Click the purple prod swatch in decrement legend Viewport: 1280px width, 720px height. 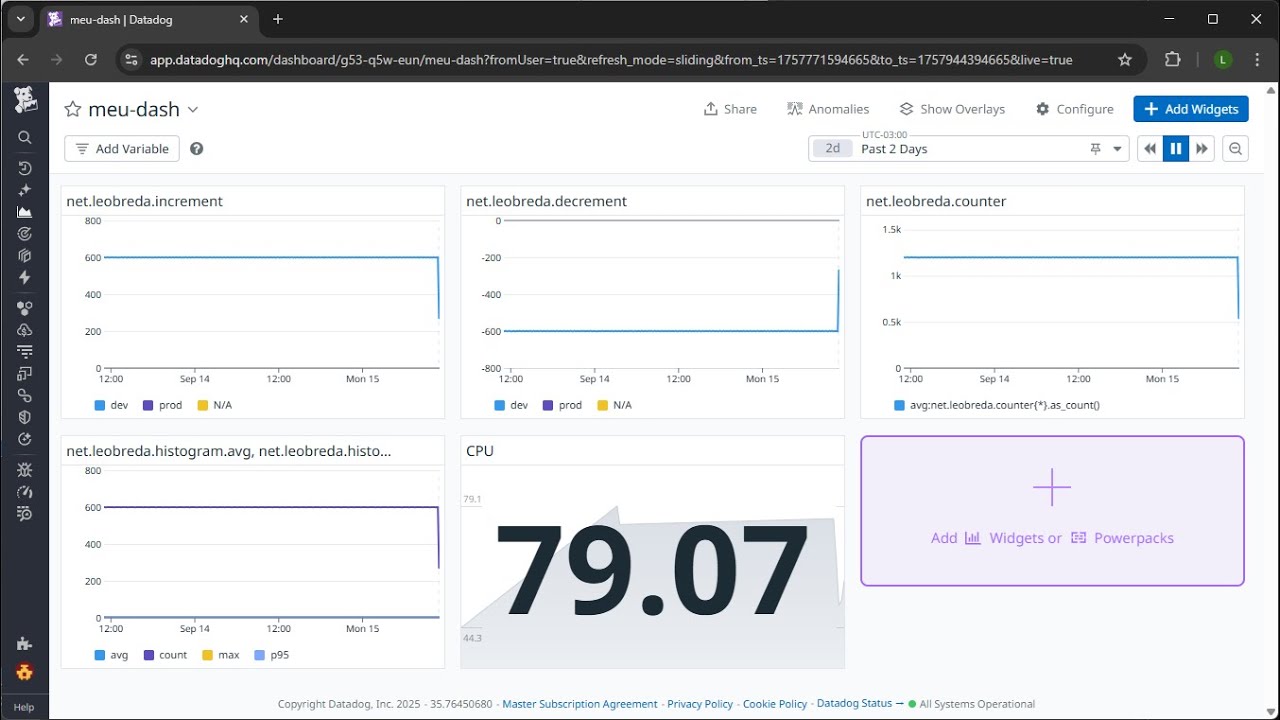pyautogui.click(x=548, y=405)
